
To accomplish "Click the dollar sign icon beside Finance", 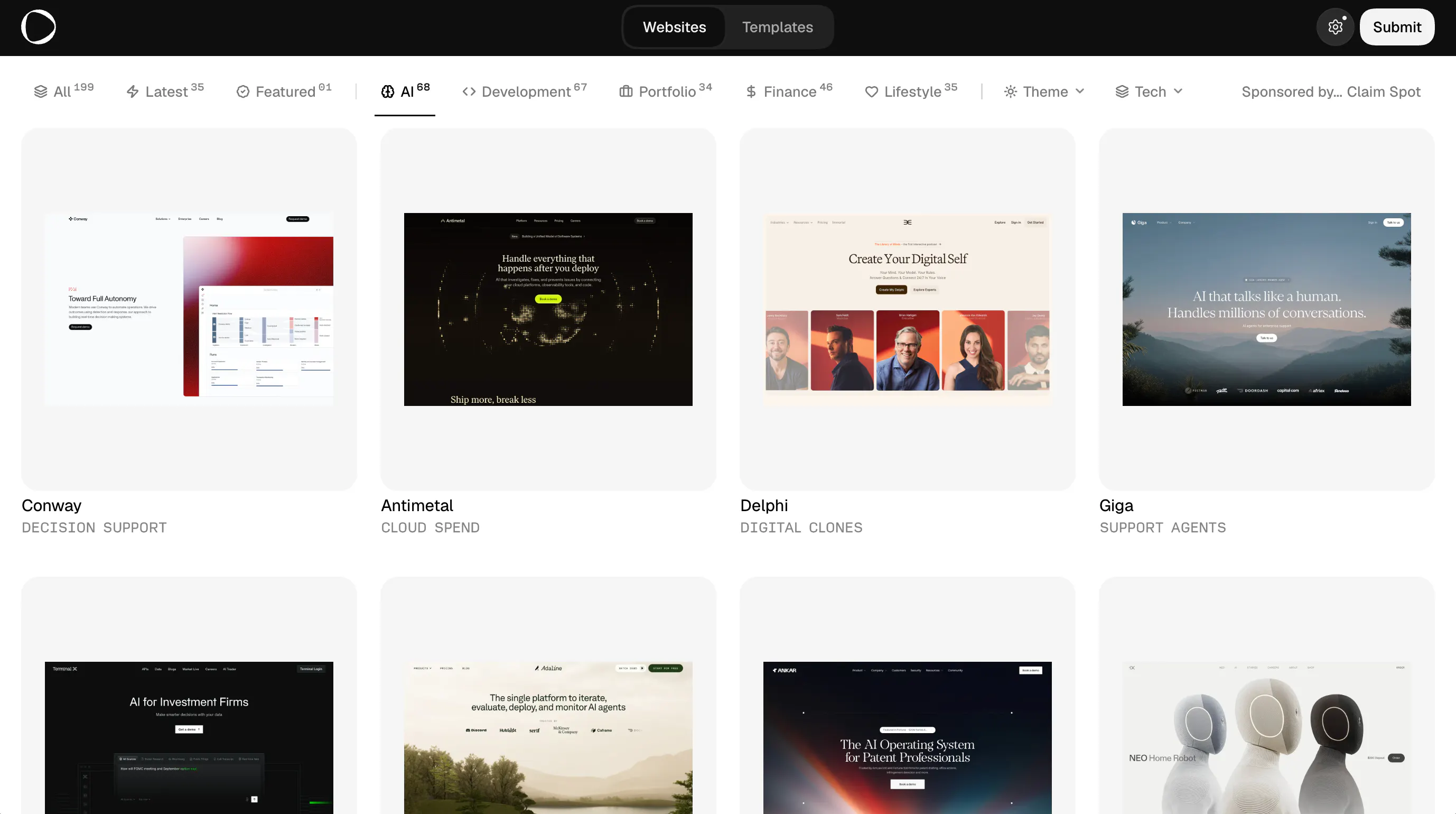I will [751, 91].
